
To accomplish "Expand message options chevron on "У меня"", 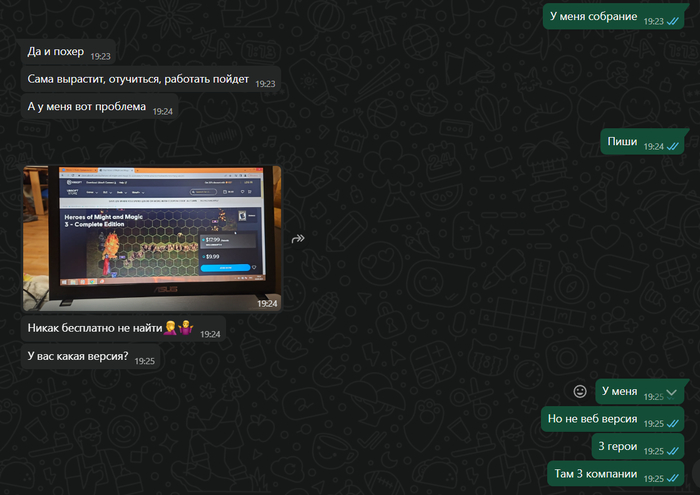I will pyautogui.click(x=671, y=393).
